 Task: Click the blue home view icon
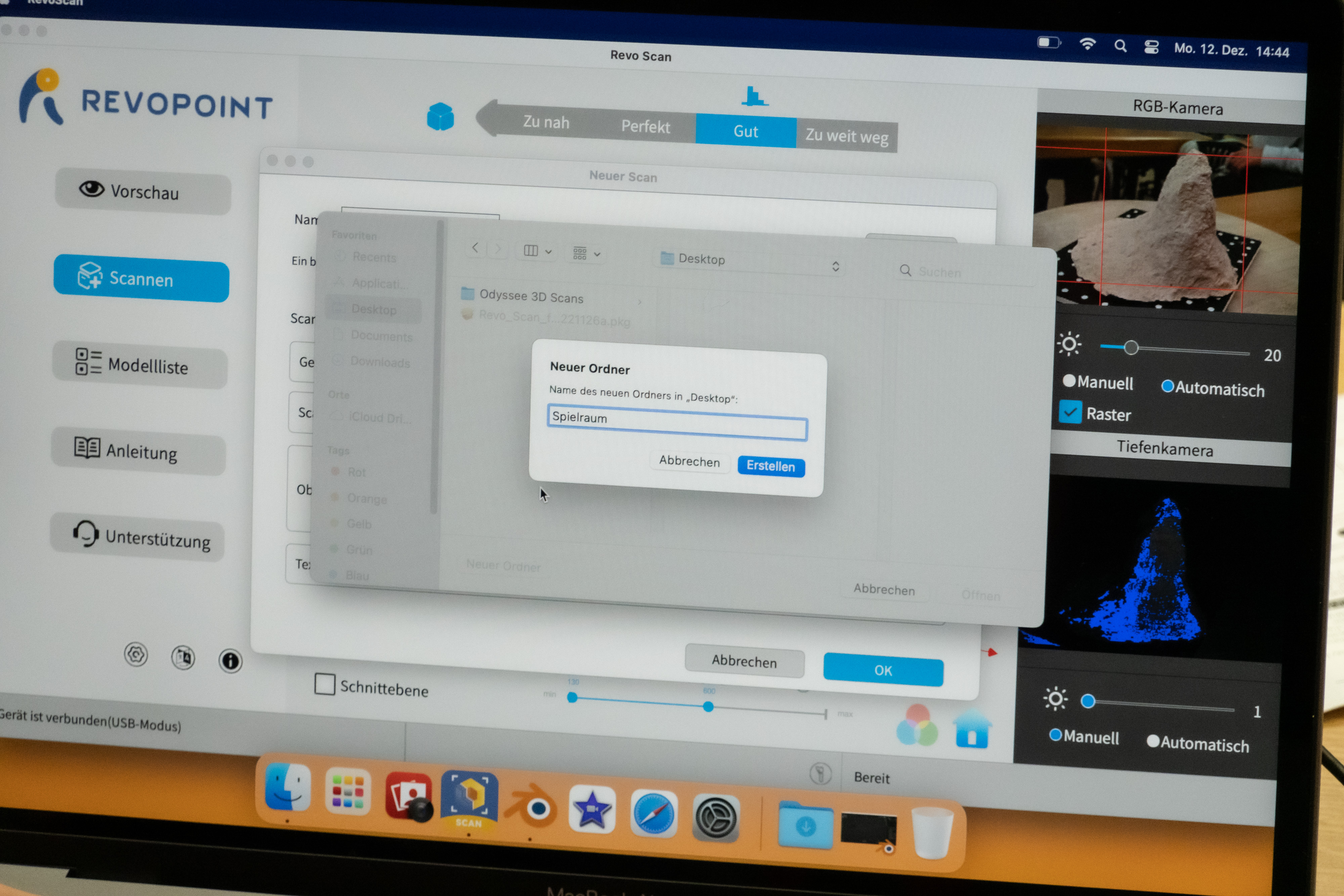click(x=972, y=729)
